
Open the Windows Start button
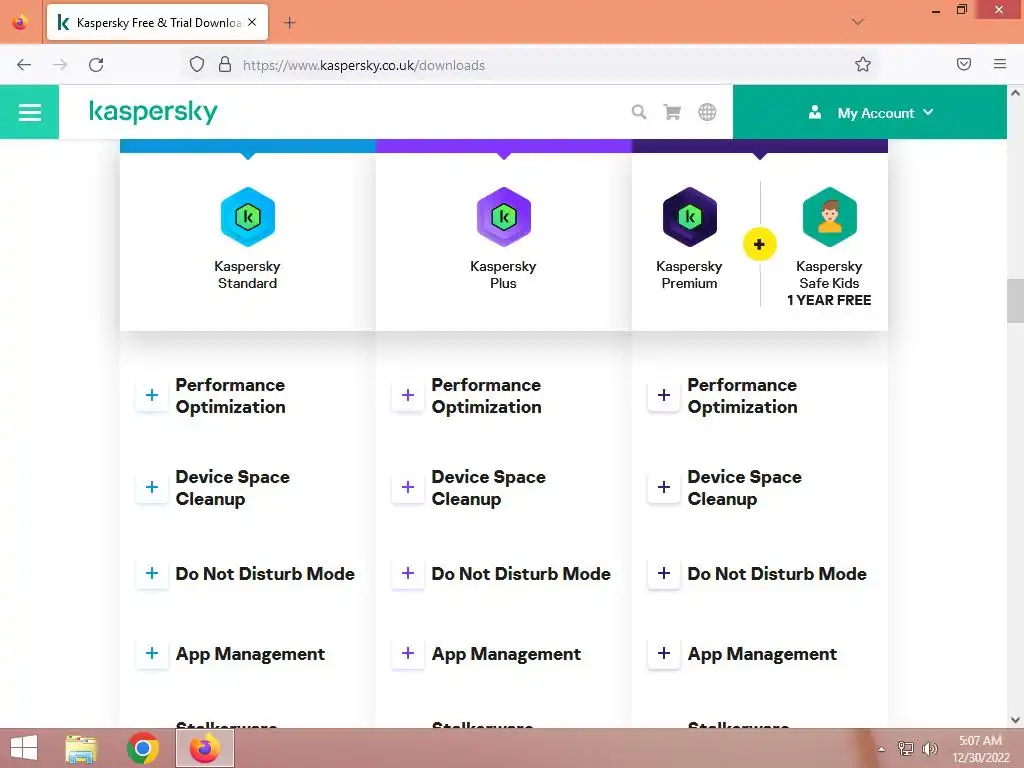click(24, 748)
